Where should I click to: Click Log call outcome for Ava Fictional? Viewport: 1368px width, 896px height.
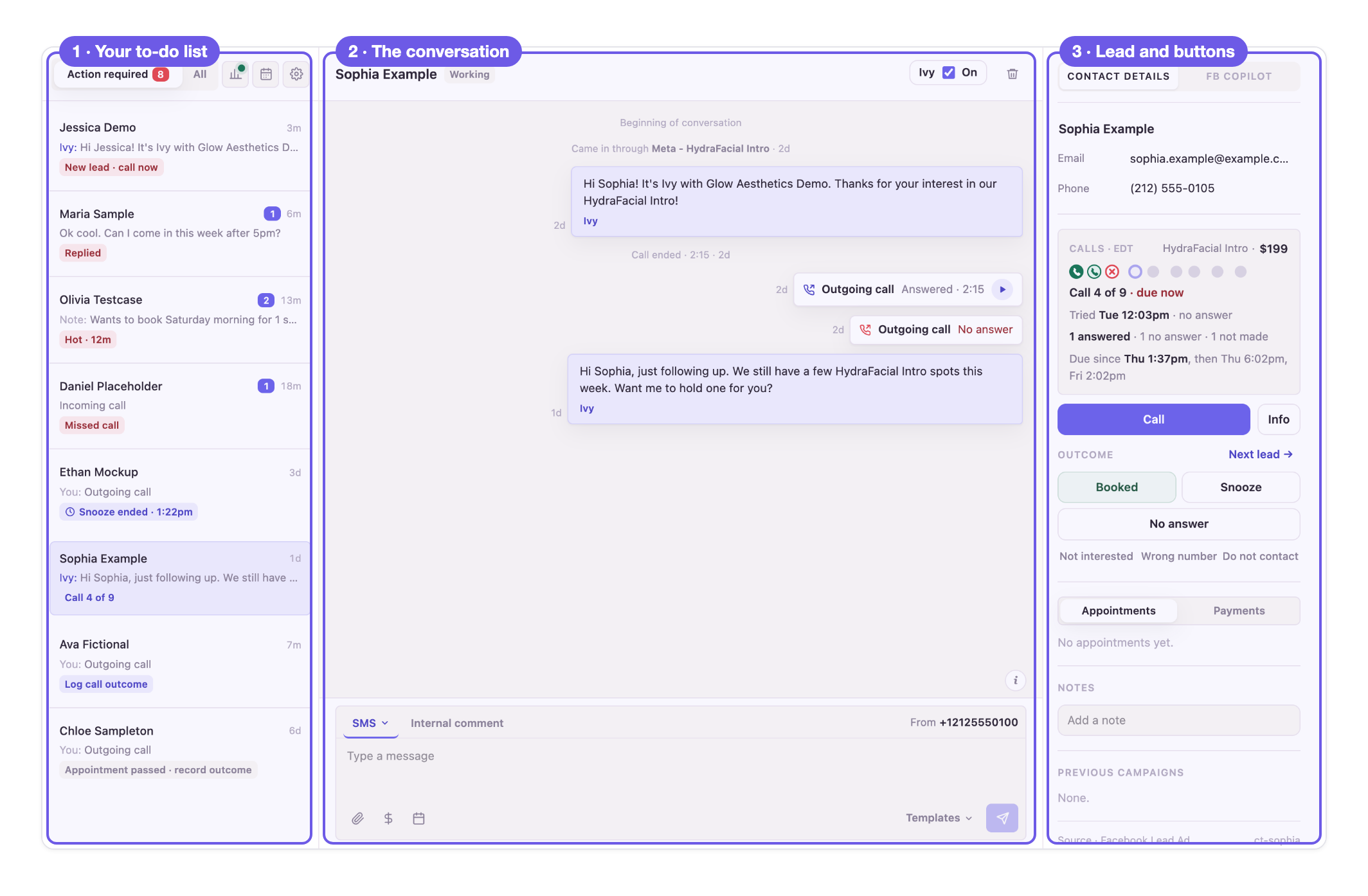pos(106,685)
